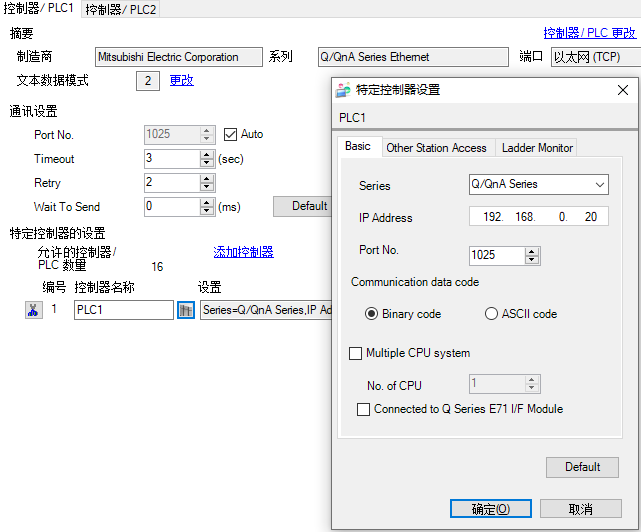Select ASCII code radio button
Viewport: 641px width, 532px height.
491,314
